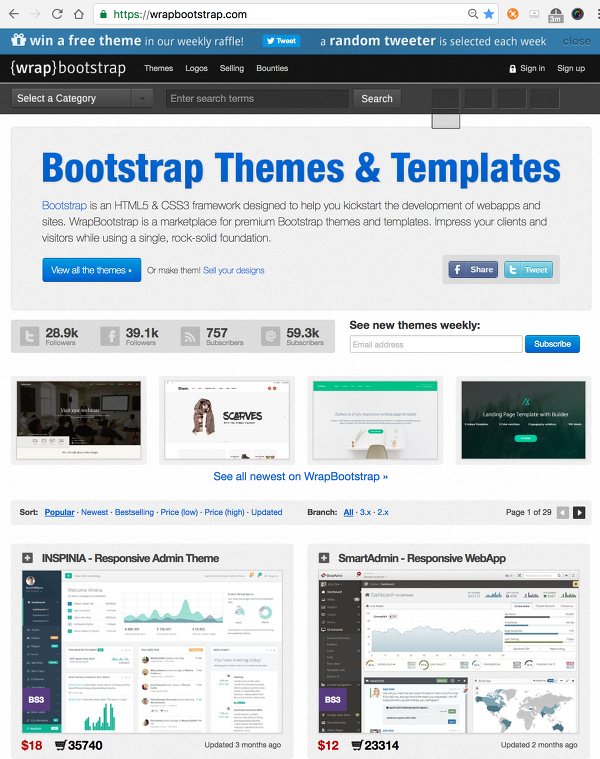
Task: Click the Tweet button in raffle banner
Action: point(281,41)
